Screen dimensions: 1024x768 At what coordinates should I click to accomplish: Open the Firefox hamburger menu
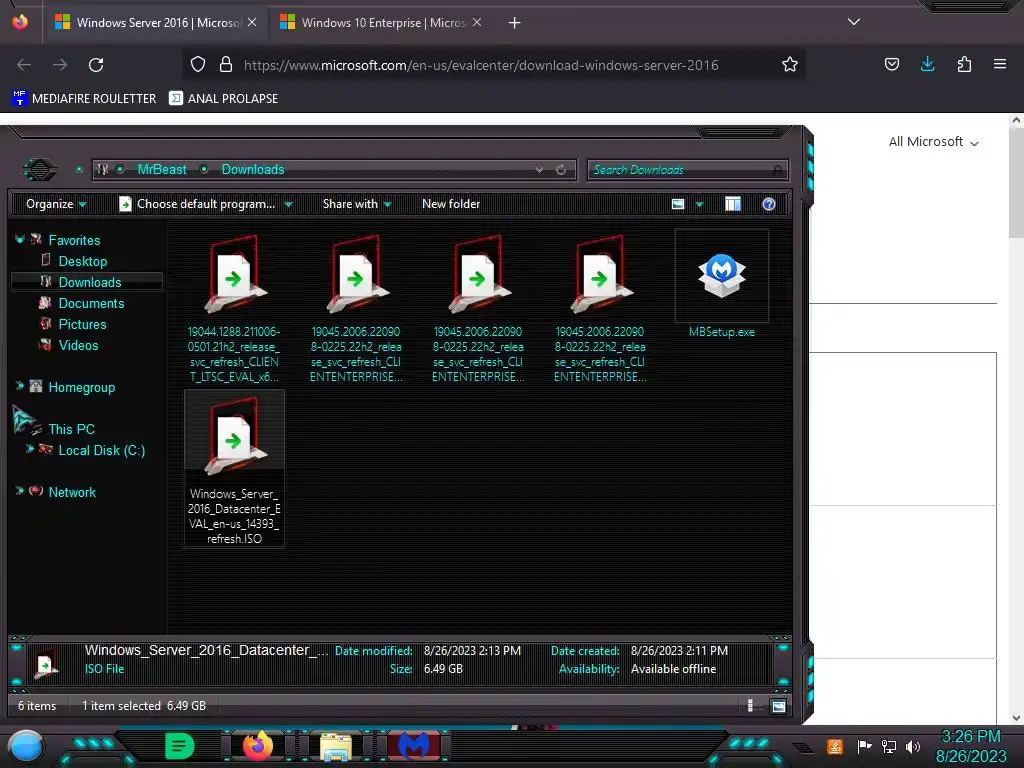coord(1000,64)
